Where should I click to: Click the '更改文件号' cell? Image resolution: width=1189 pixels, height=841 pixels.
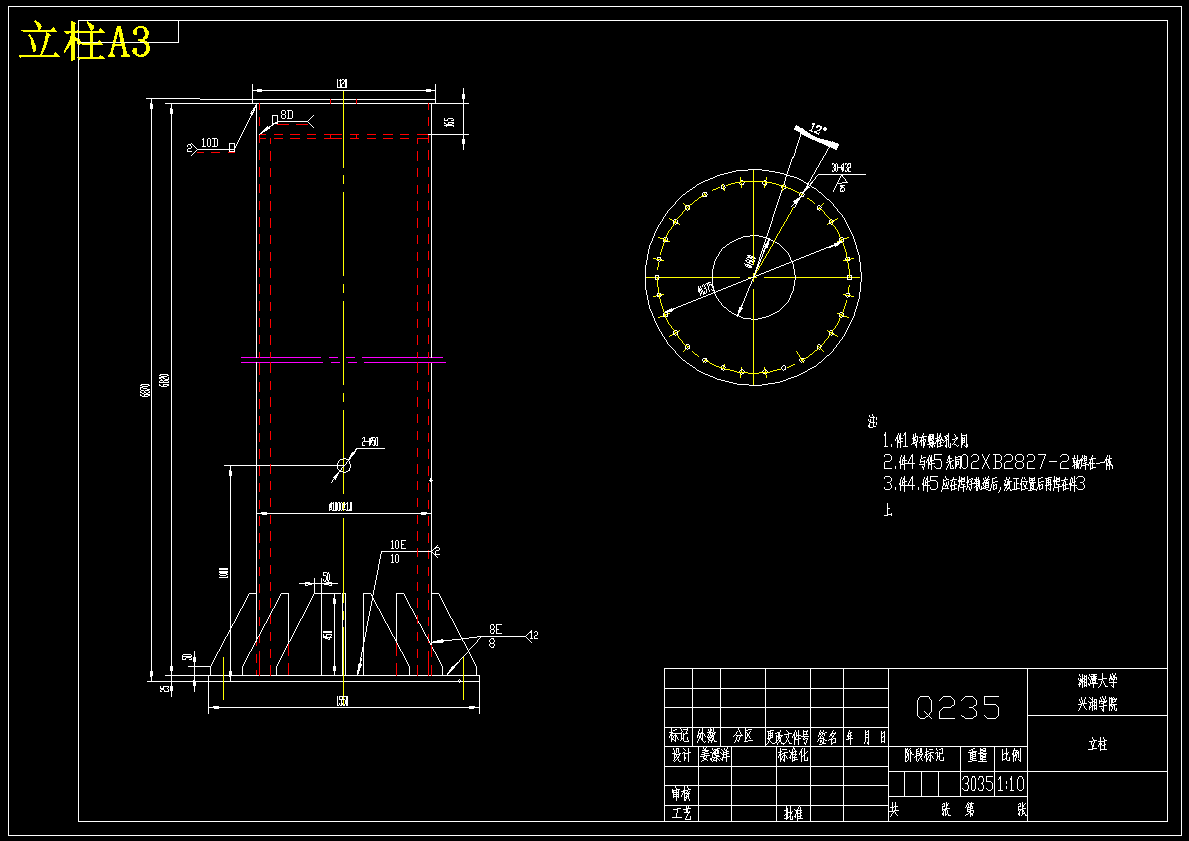788,736
